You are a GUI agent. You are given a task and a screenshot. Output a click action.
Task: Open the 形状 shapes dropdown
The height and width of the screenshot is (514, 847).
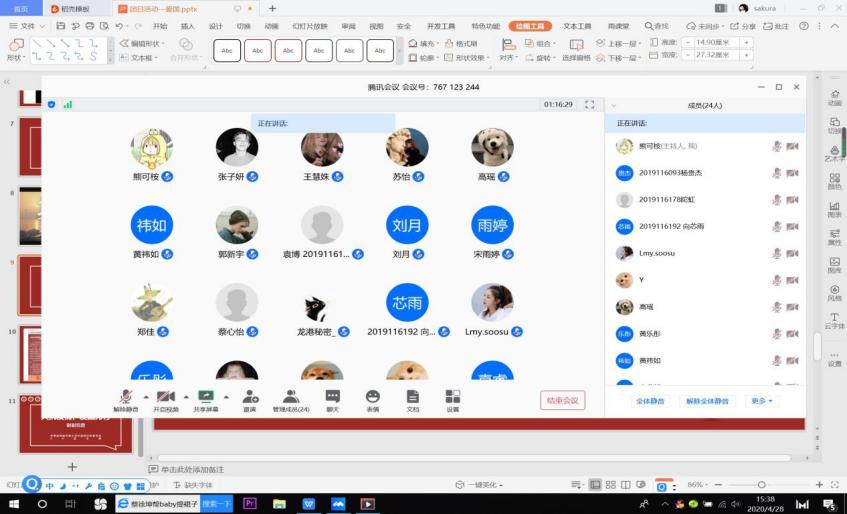16,49
